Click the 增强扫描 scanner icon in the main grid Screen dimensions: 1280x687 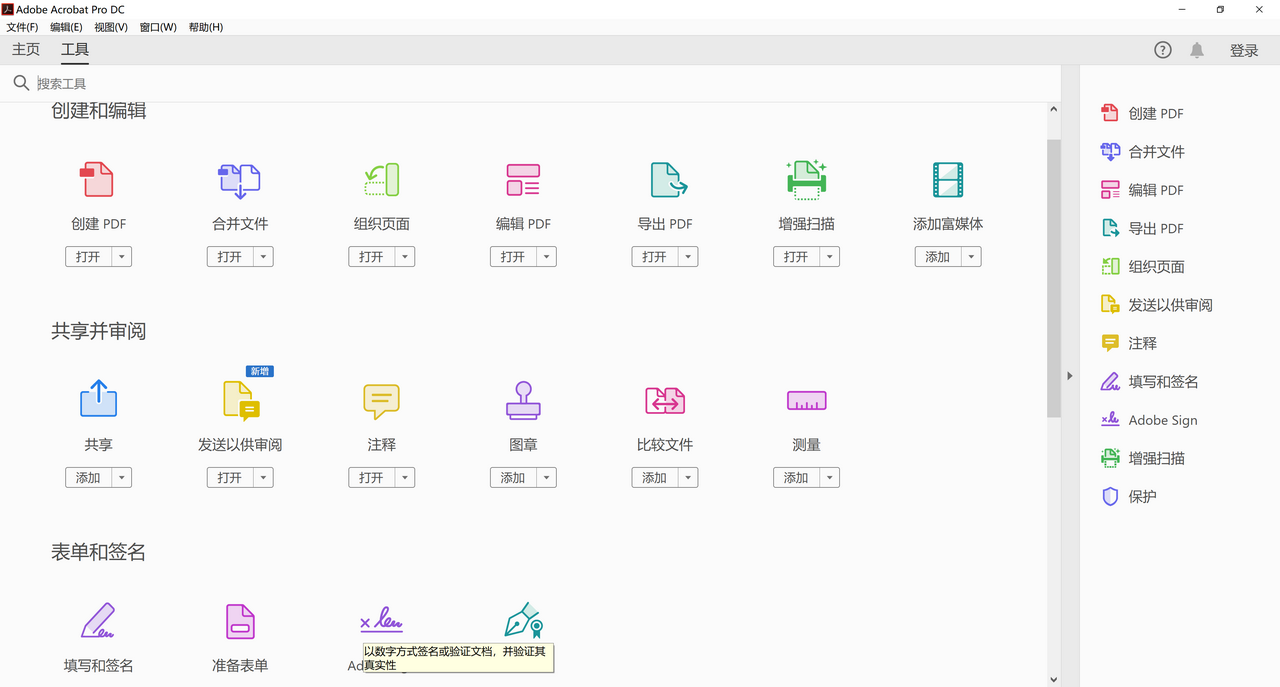[x=806, y=178]
